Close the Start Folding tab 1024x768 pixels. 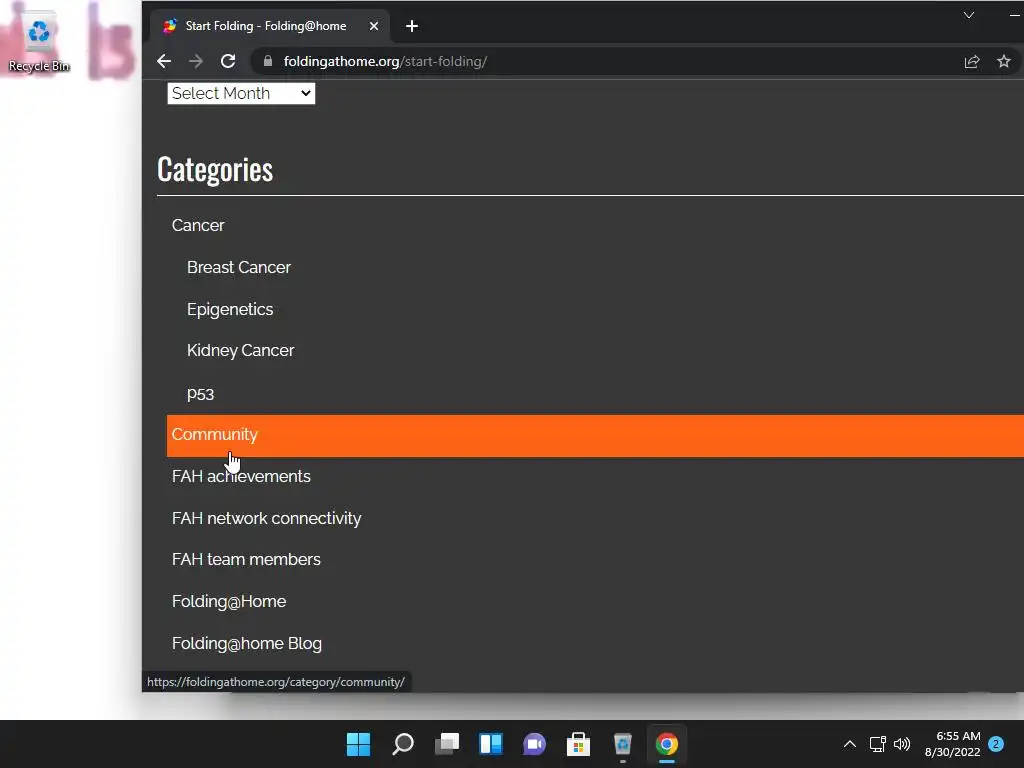[x=374, y=26]
